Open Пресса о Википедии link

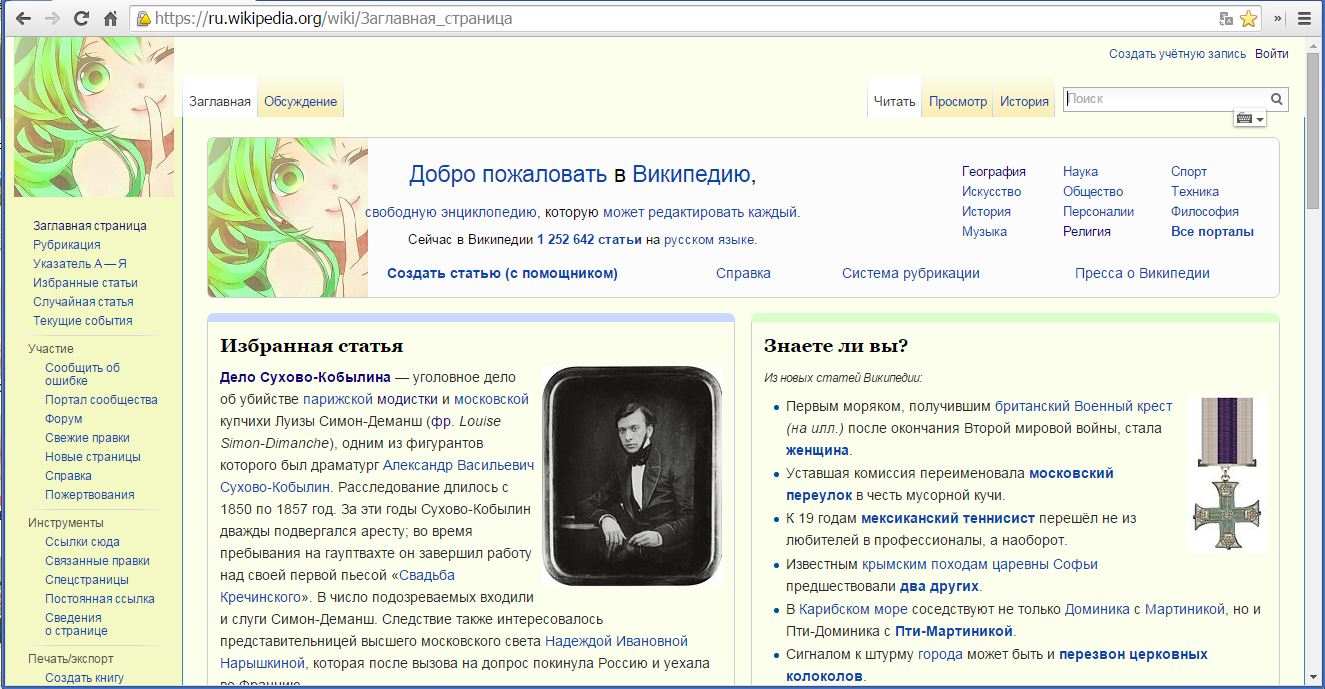coord(1142,273)
